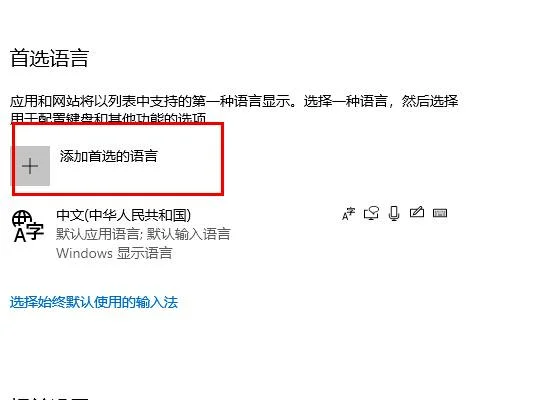Click the 首选语言 section heading

pyautogui.click(x=49, y=58)
